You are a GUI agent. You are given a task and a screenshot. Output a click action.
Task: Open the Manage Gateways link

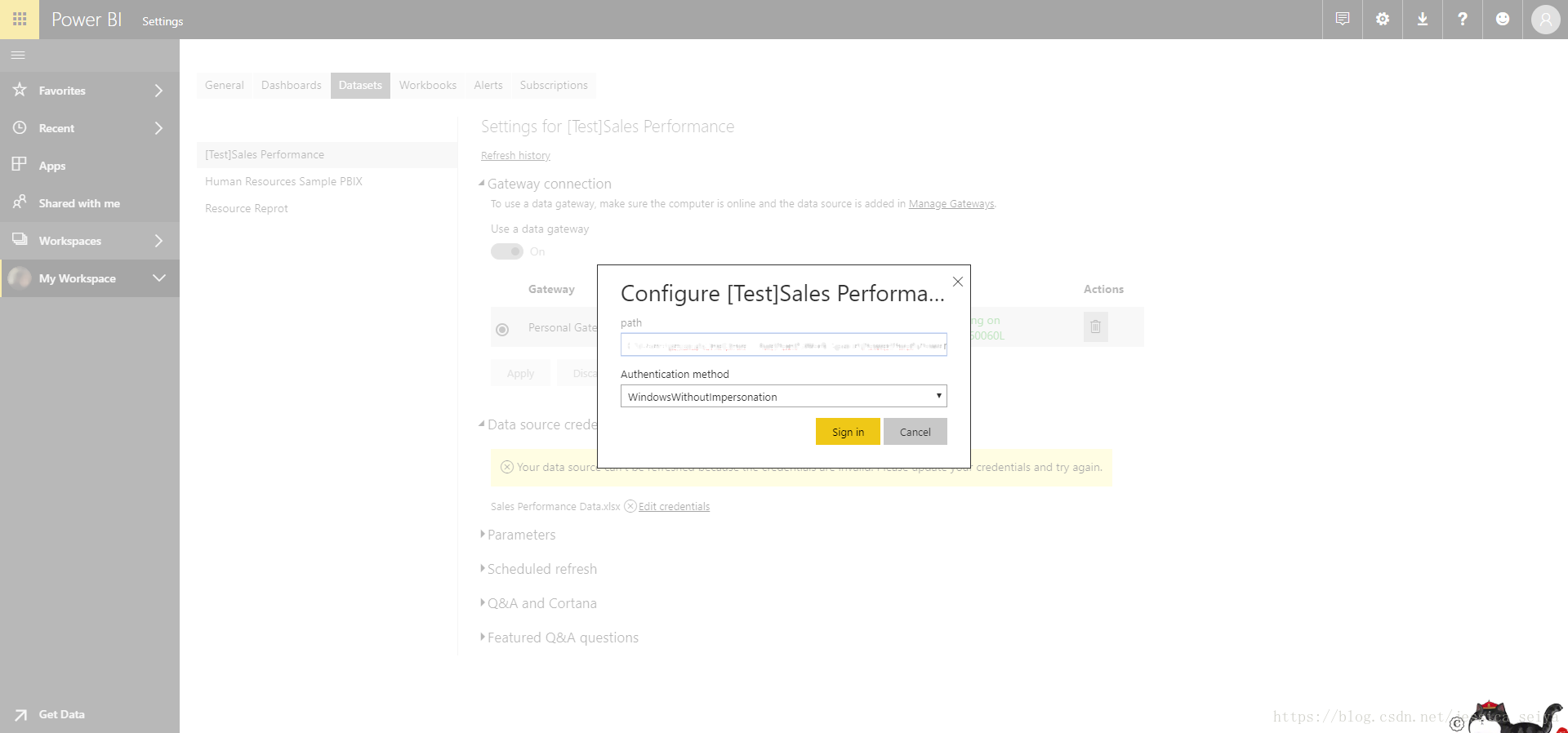click(x=951, y=204)
